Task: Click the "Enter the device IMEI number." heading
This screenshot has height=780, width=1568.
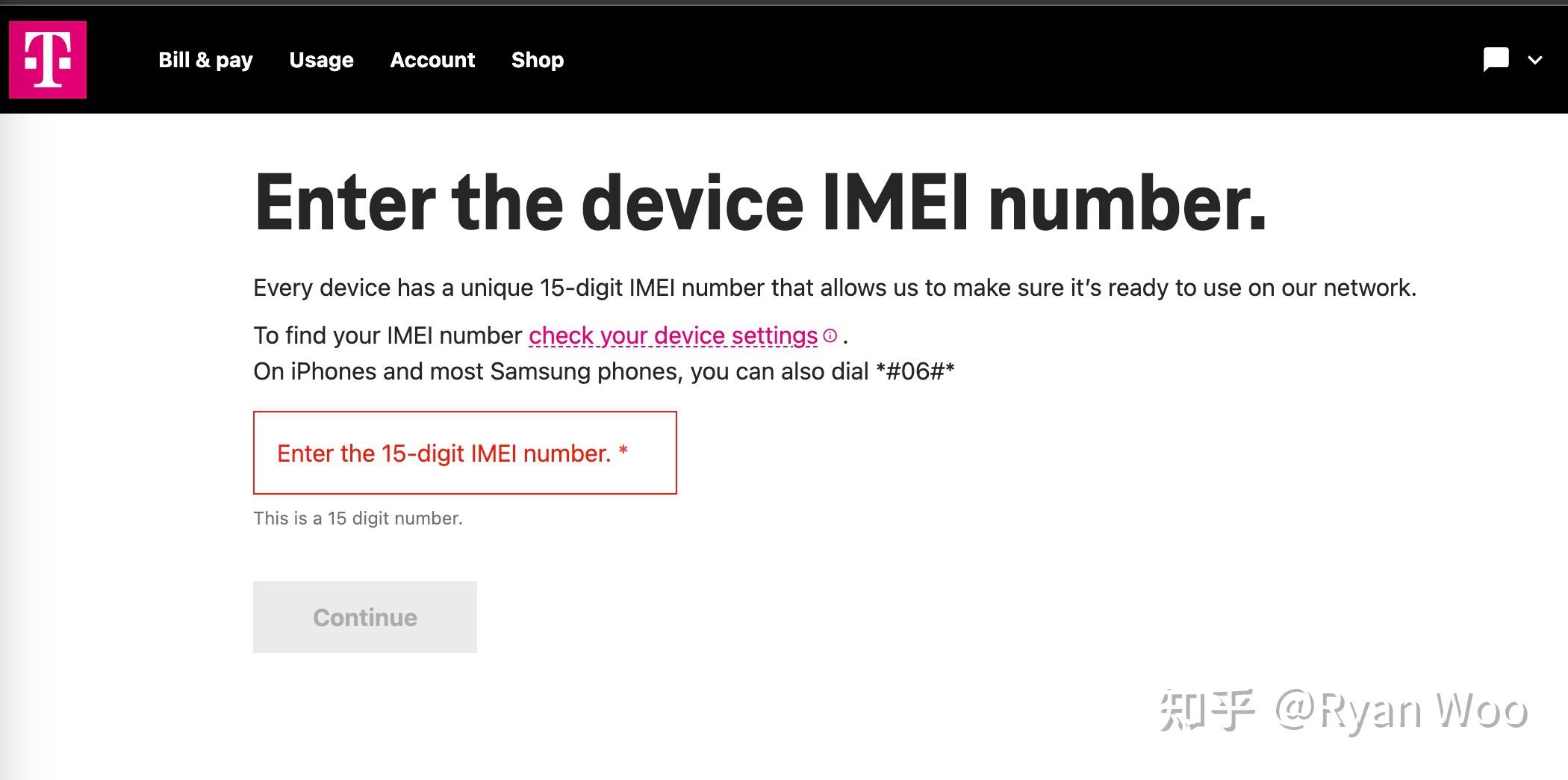Action: (x=760, y=203)
